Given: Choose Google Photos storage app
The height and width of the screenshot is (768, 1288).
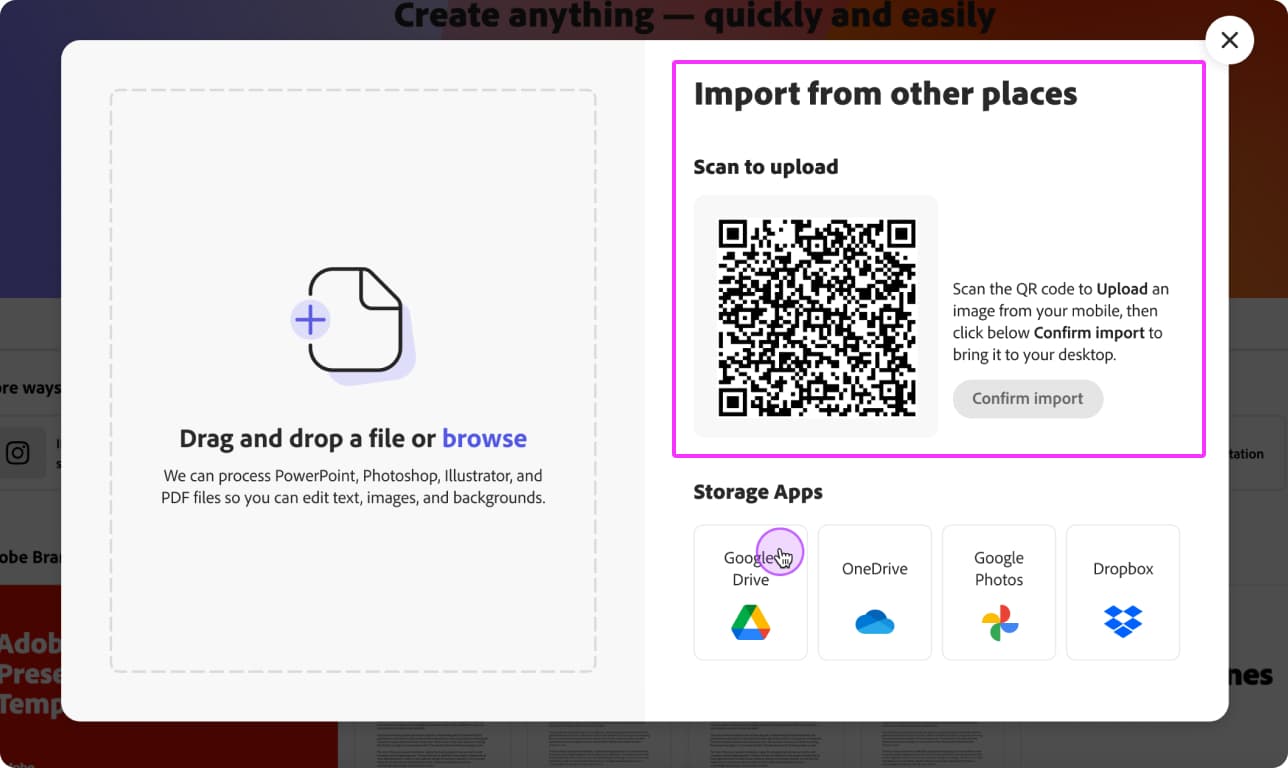Looking at the screenshot, I should coord(998,592).
